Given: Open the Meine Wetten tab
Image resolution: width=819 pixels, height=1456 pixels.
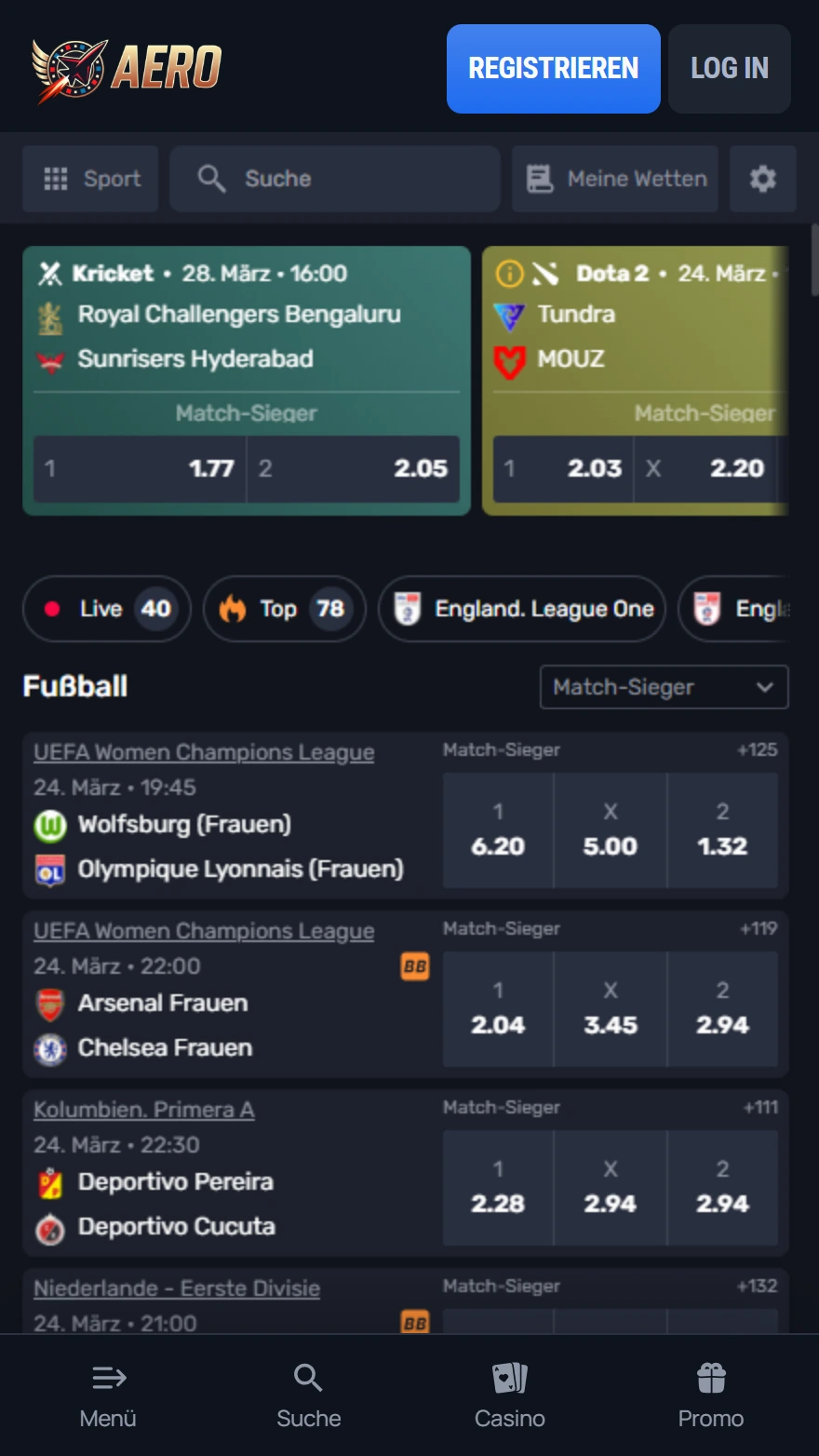Looking at the screenshot, I should tap(616, 179).
